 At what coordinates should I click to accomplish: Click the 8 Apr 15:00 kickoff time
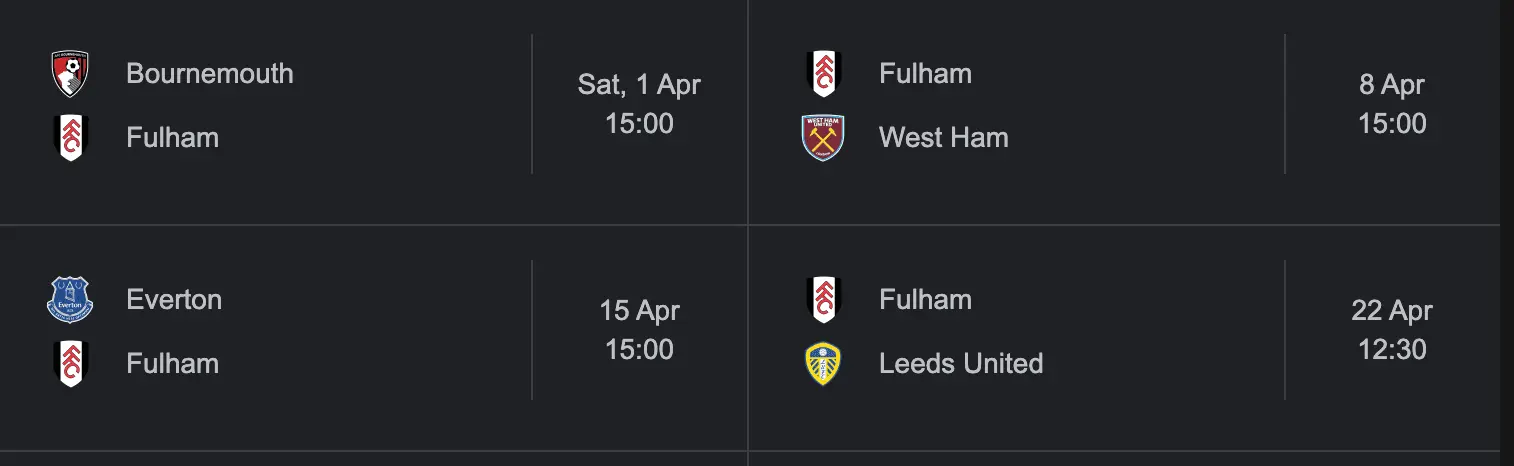tap(1392, 123)
